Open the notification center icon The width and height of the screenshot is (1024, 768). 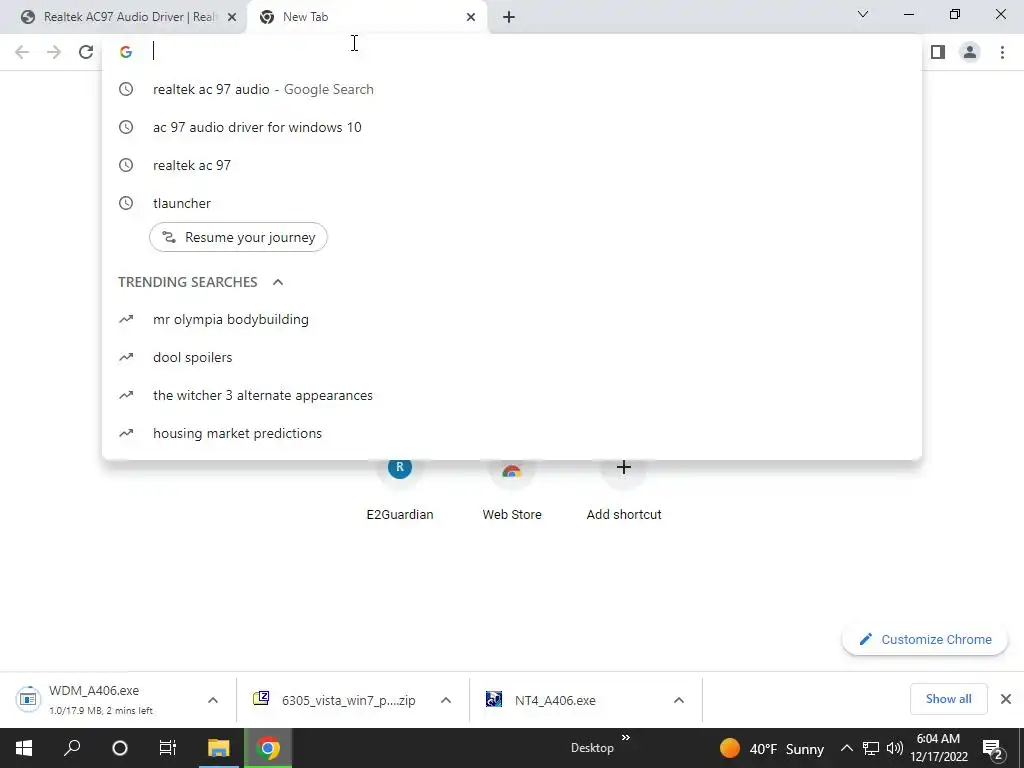coord(993,748)
